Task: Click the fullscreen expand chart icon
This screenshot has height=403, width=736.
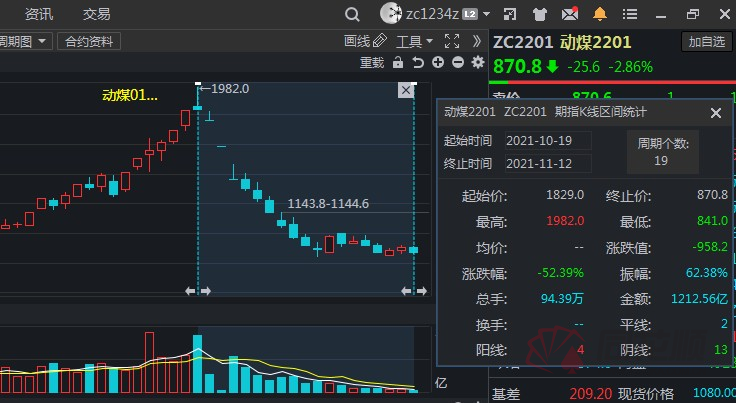Action: (451, 41)
